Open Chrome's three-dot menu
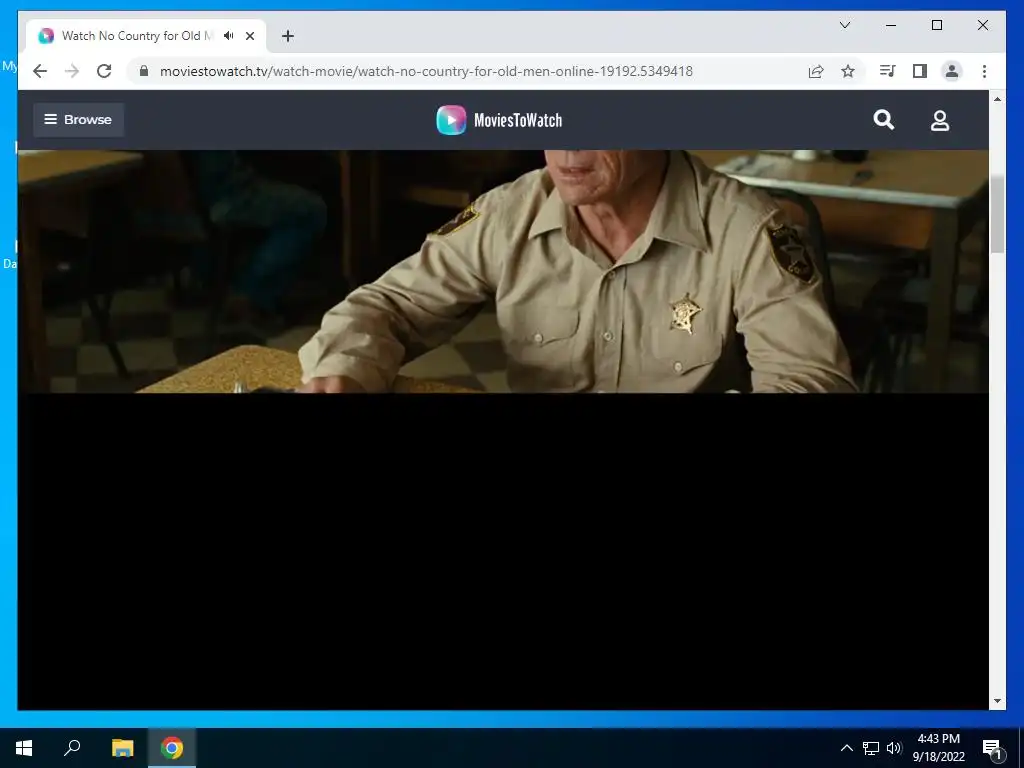The width and height of the screenshot is (1024, 768). (x=984, y=71)
